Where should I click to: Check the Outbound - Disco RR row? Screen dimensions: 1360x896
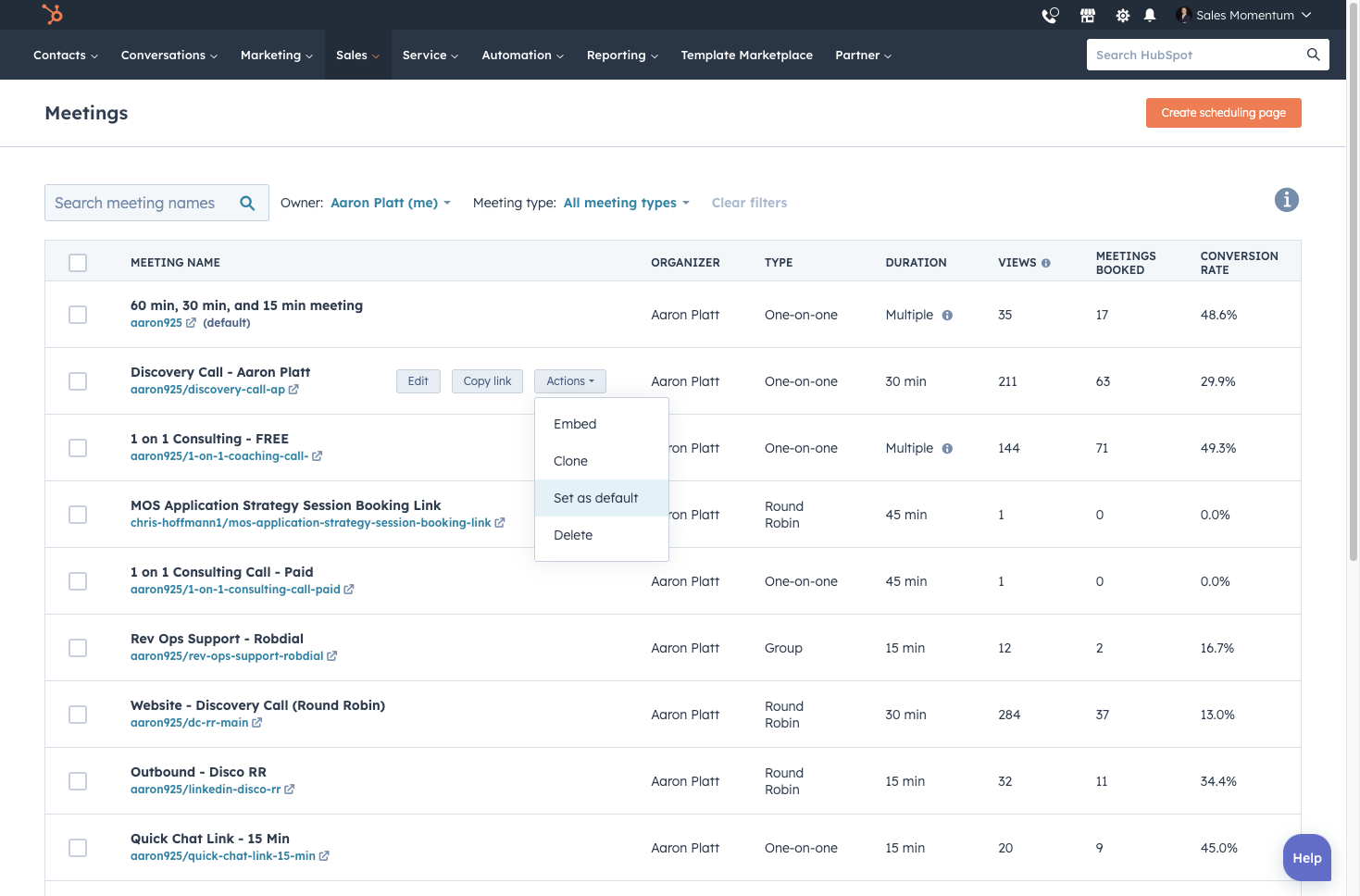(x=78, y=781)
